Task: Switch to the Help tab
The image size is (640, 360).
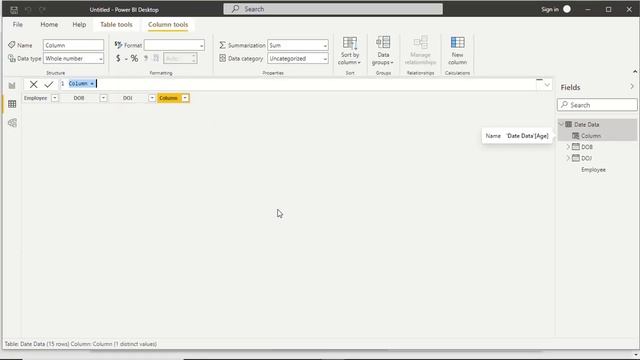Action: 79,24
